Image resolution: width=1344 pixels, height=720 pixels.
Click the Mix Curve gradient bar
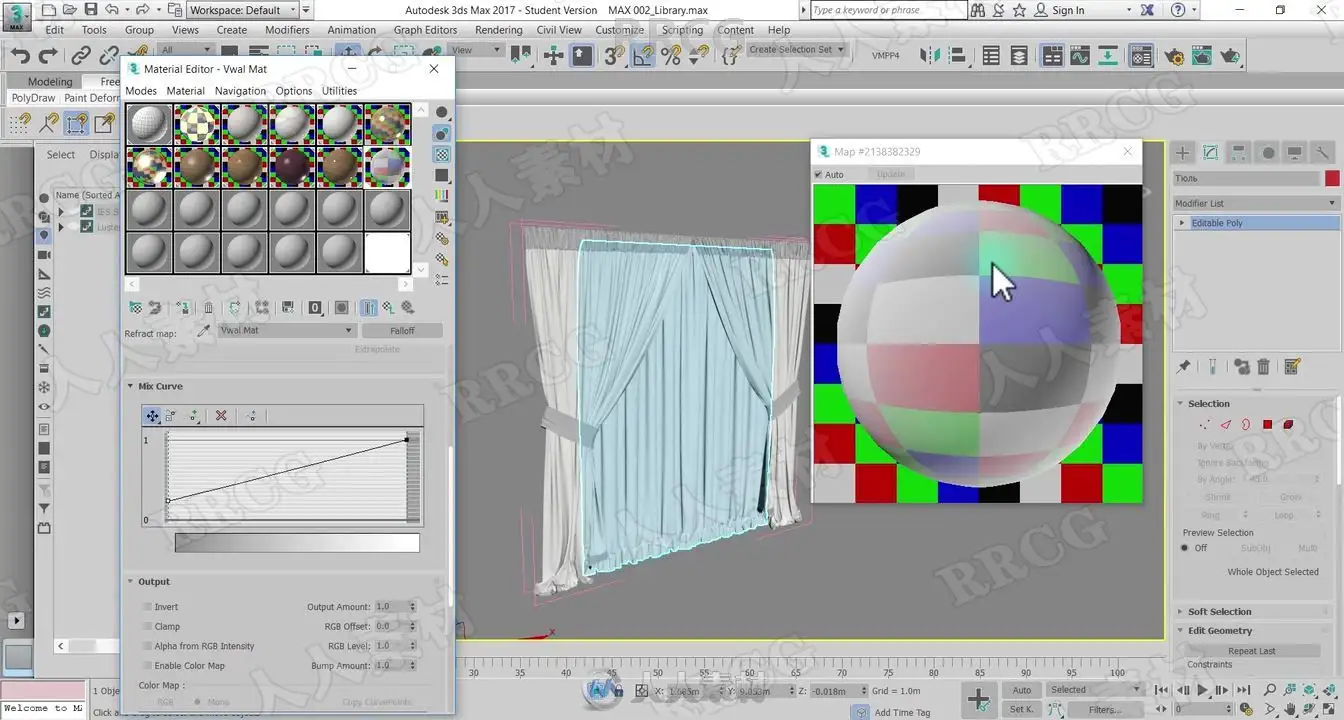[x=297, y=543]
